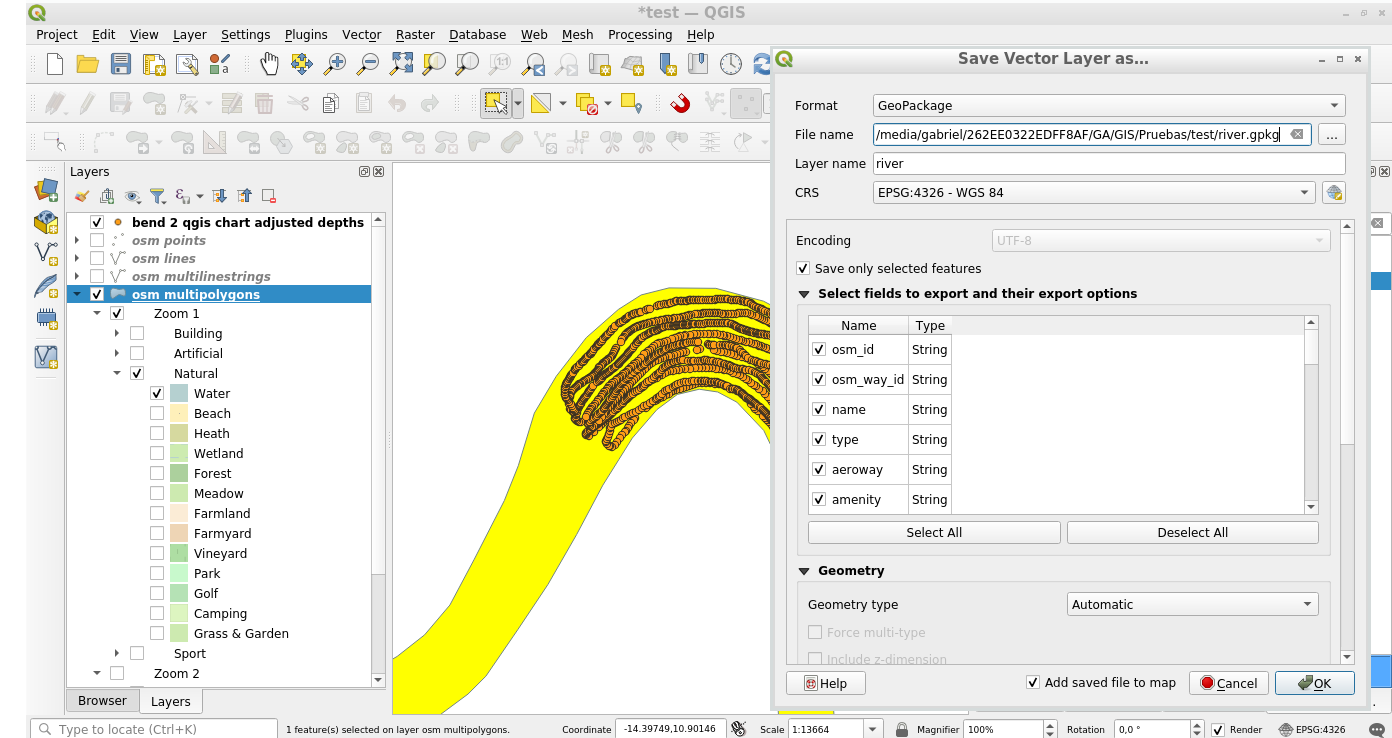Open Manage Map Themes eye icon

pyautogui.click(x=132, y=196)
